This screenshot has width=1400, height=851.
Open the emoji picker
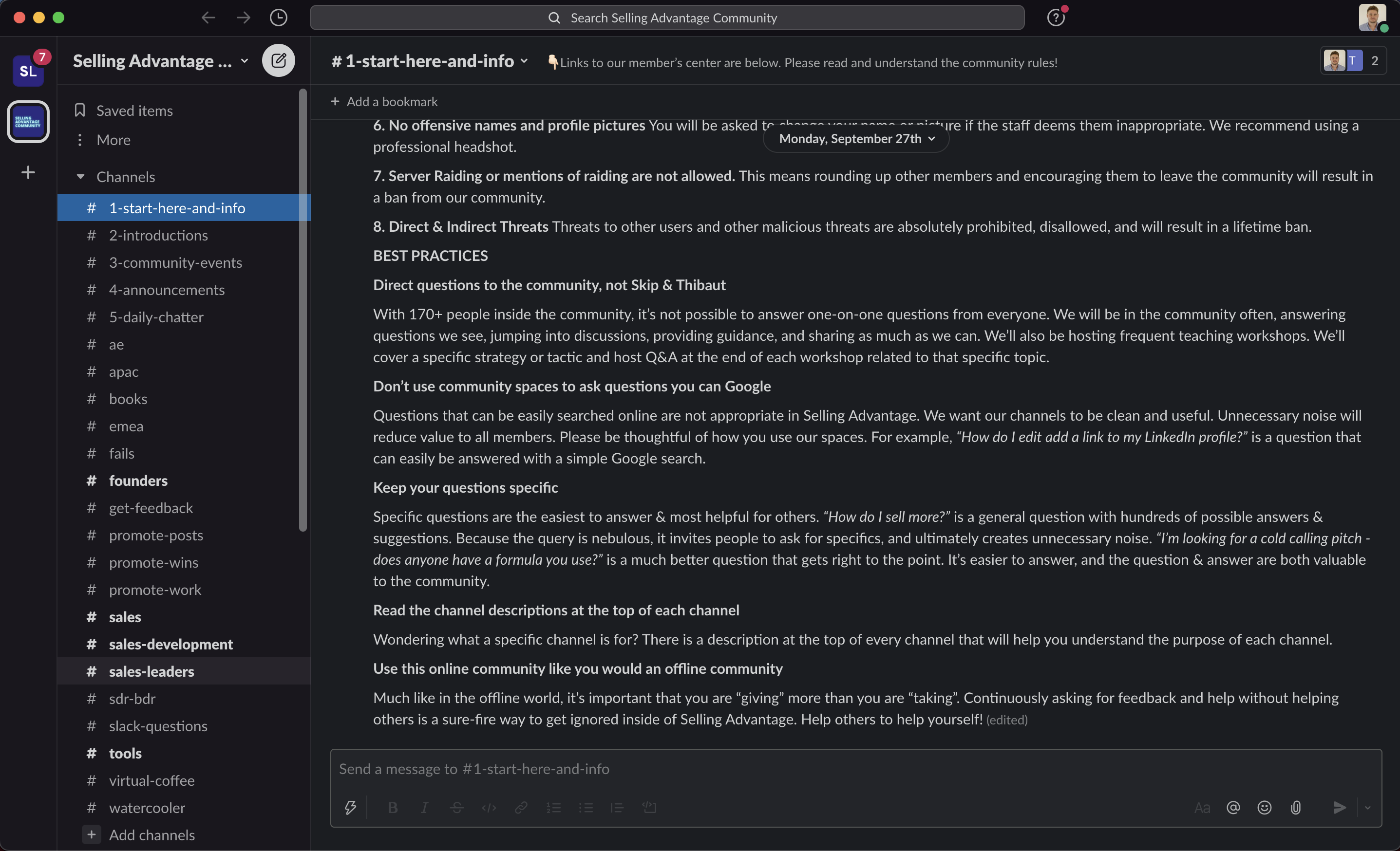pyautogui.click(x=1264, y=807)
